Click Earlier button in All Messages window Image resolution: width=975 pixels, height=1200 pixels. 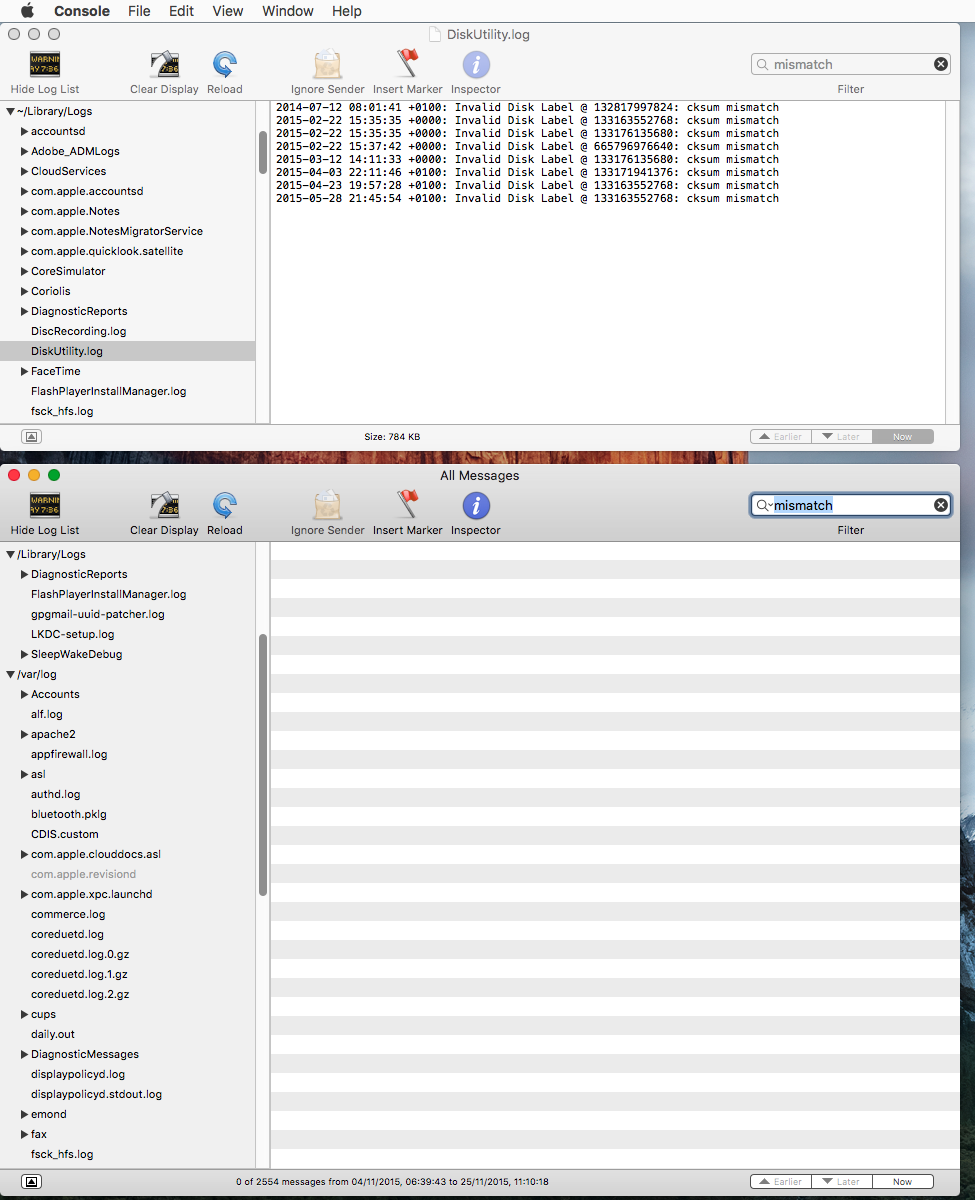pos(781,1182)
